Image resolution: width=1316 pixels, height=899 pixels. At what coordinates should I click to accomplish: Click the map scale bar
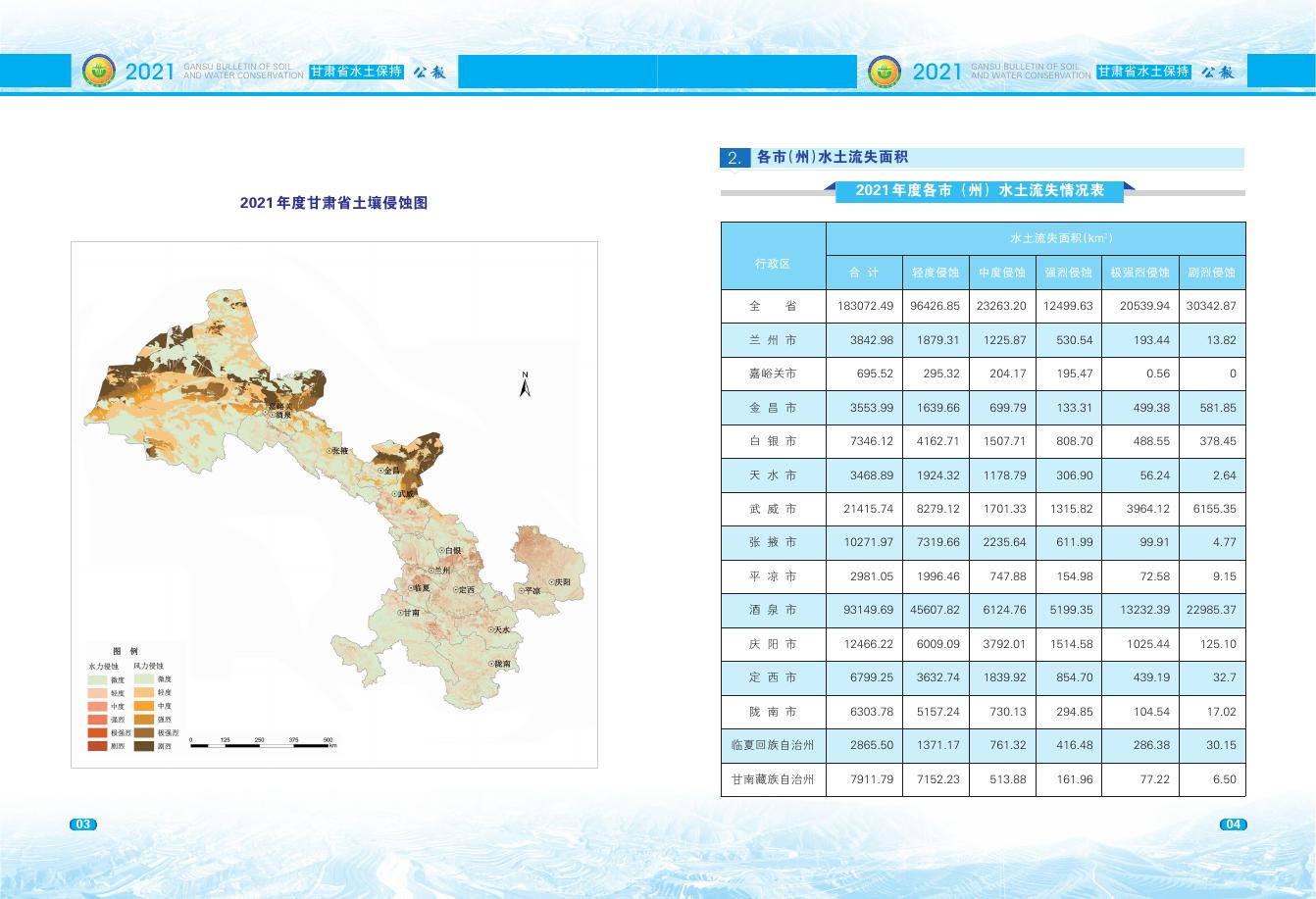pyautogui.click(x=261, y=745)
